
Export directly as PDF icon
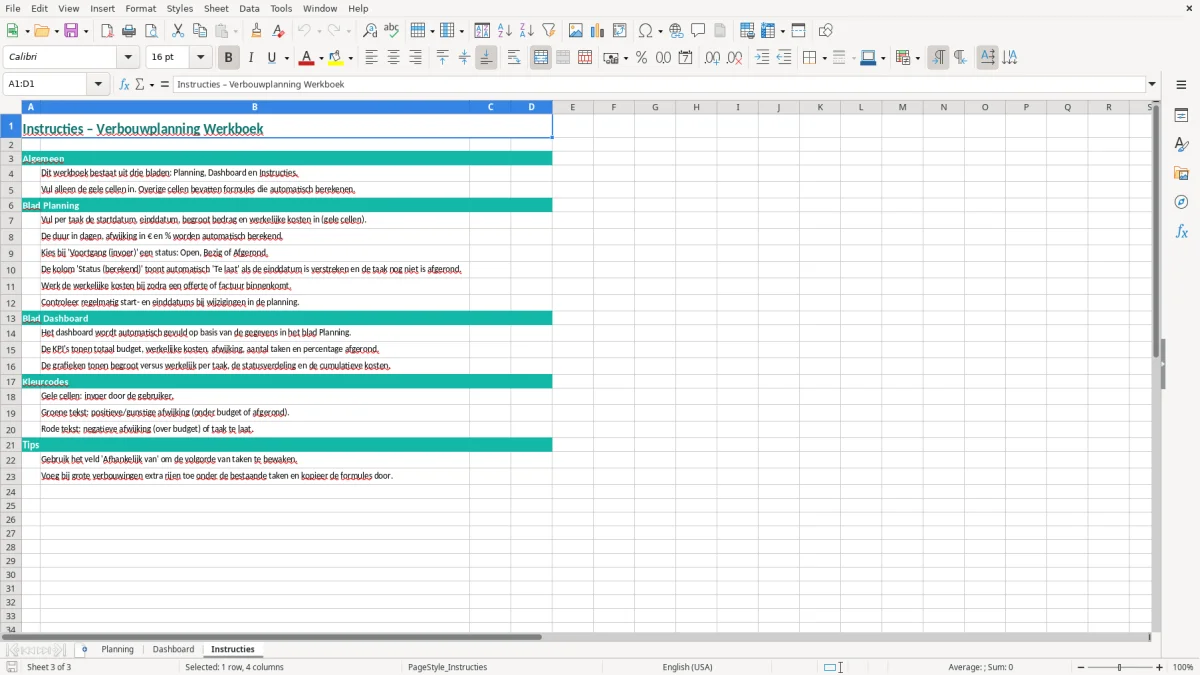(107, 31)
